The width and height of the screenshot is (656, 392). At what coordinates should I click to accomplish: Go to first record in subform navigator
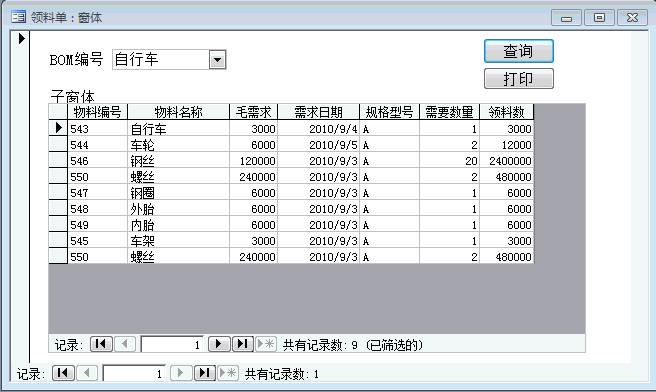coord(101,344)
